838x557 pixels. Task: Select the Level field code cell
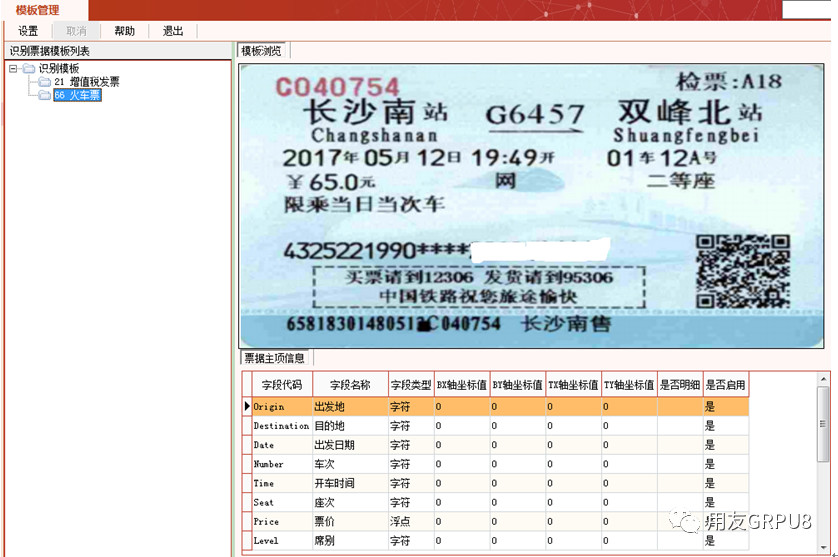click(x=282, y=541)
